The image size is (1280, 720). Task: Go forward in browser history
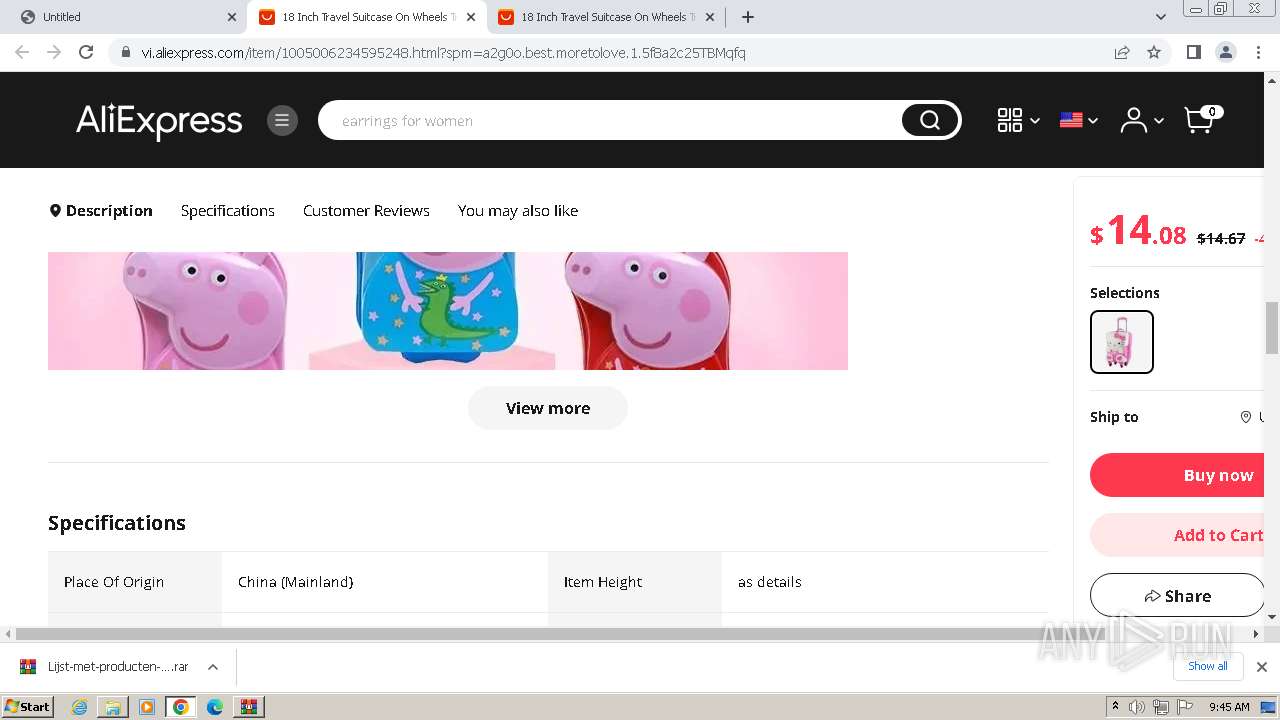(x=54, y=52)
